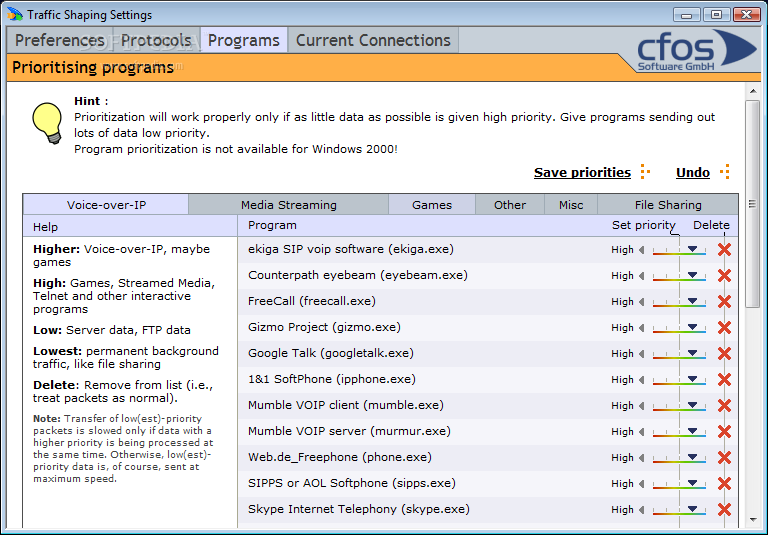The image size is (768, 535).
Task: Delete Gizmo Project entry
Action: [724, 328]
